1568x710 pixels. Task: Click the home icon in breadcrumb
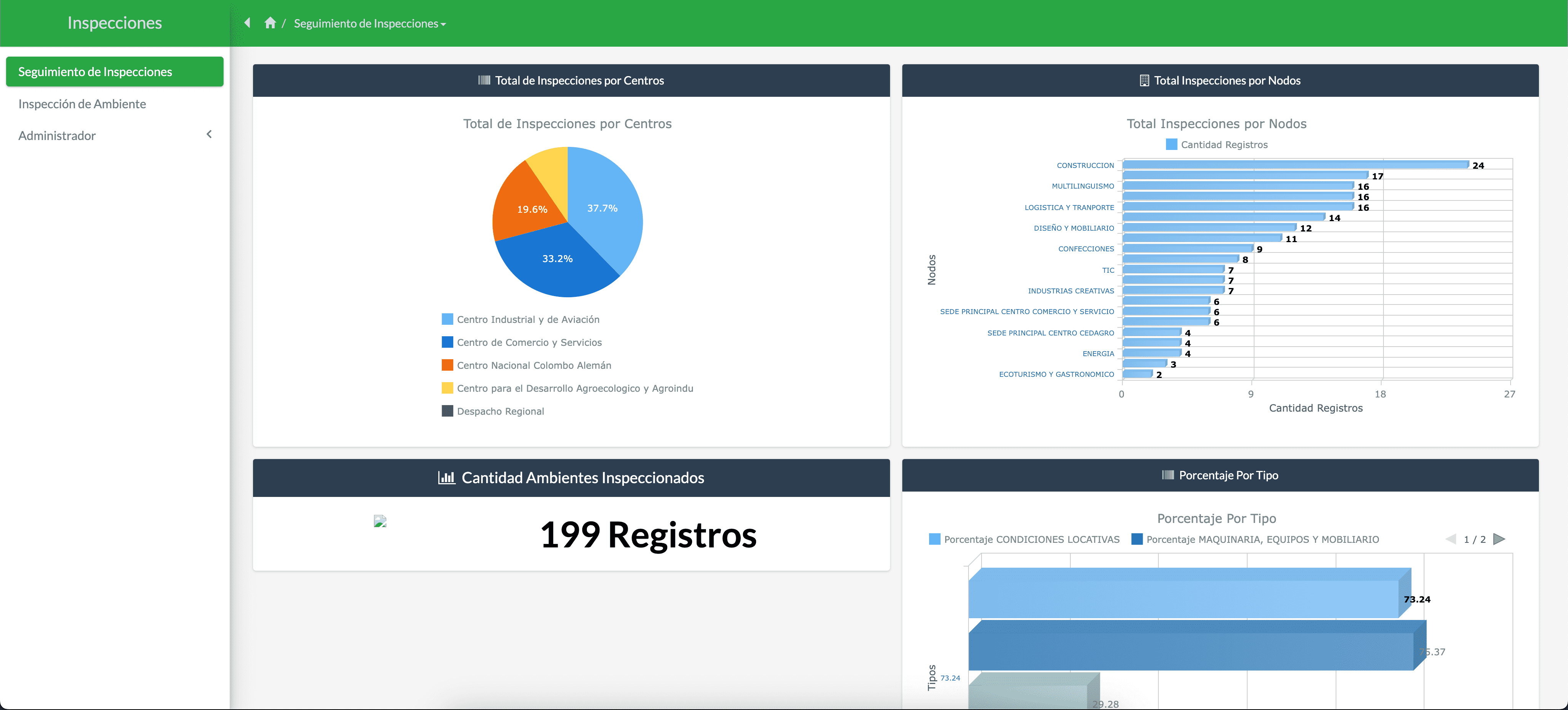point(270,23)
